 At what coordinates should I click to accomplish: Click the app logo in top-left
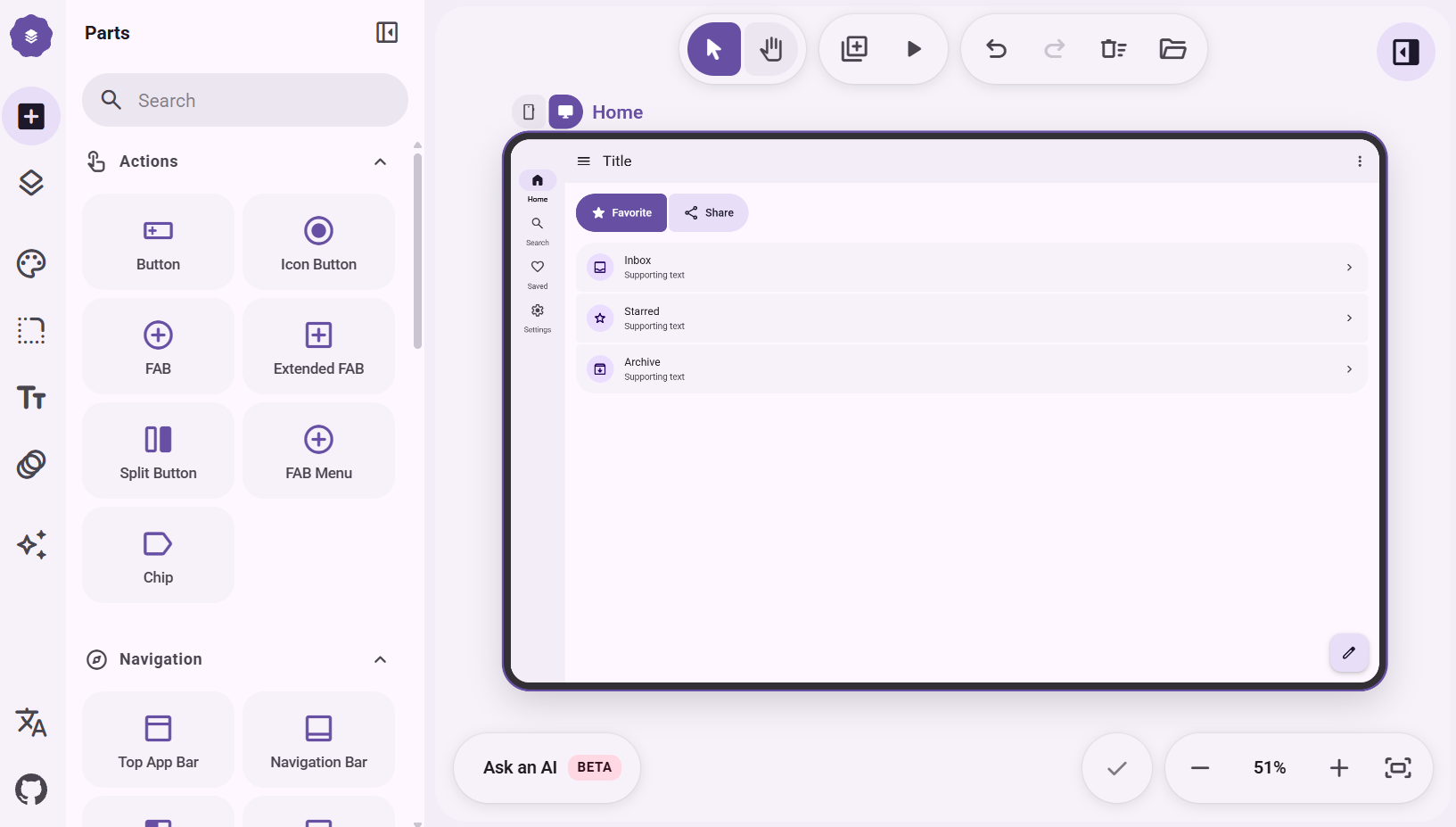31,36
